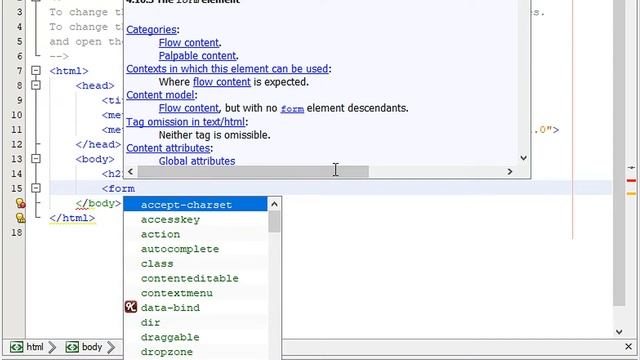This screenshot has height=360, width=640.
Task: Click the body breadcrumb tag icon
Action: (x=72, y=347)
